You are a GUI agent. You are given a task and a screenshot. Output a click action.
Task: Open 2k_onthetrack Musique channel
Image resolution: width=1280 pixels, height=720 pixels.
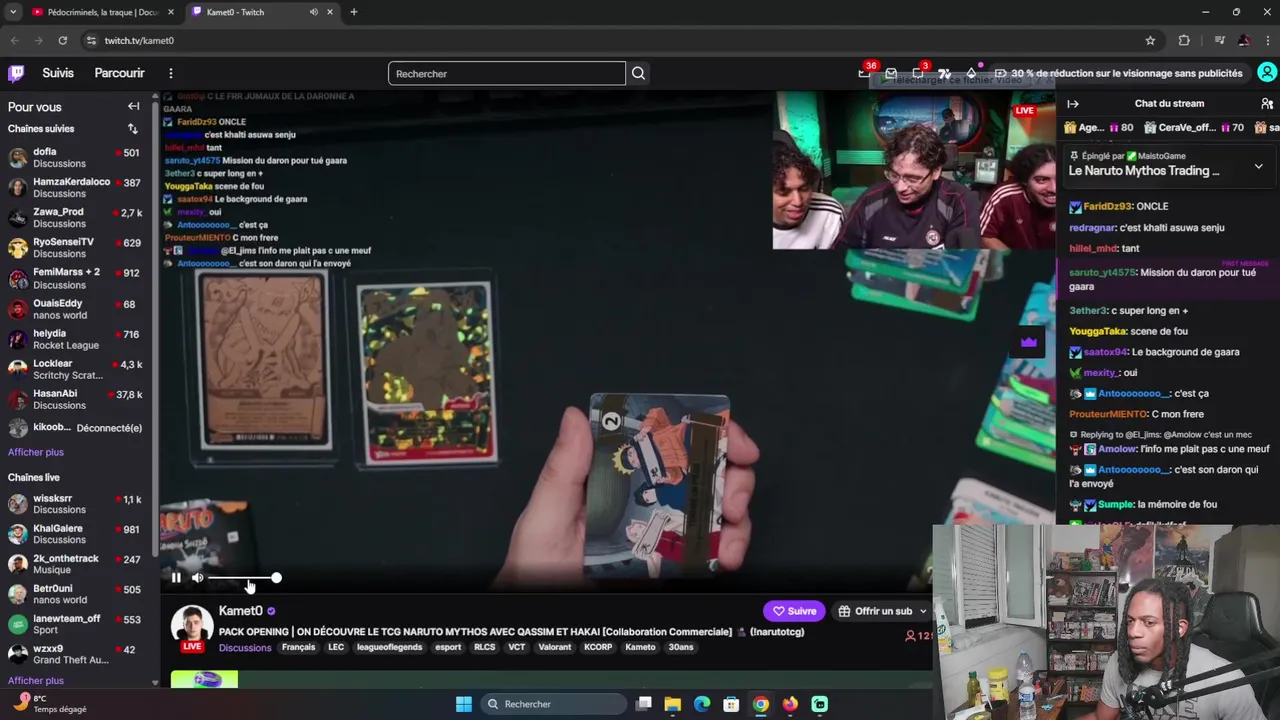(75, 564)
